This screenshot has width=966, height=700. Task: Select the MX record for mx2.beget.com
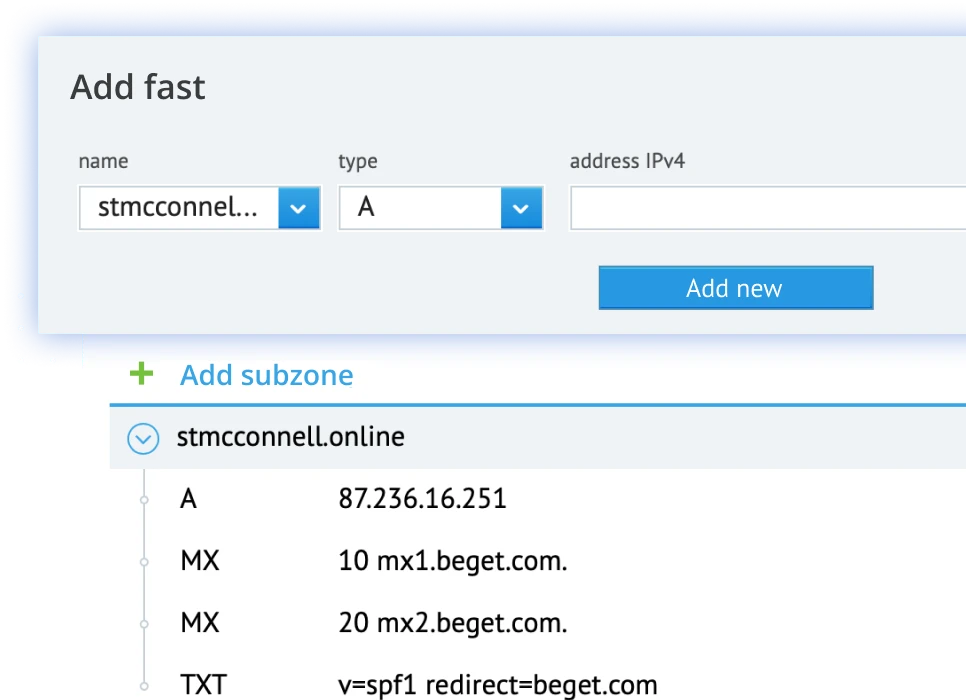click(x=453, y=623)
